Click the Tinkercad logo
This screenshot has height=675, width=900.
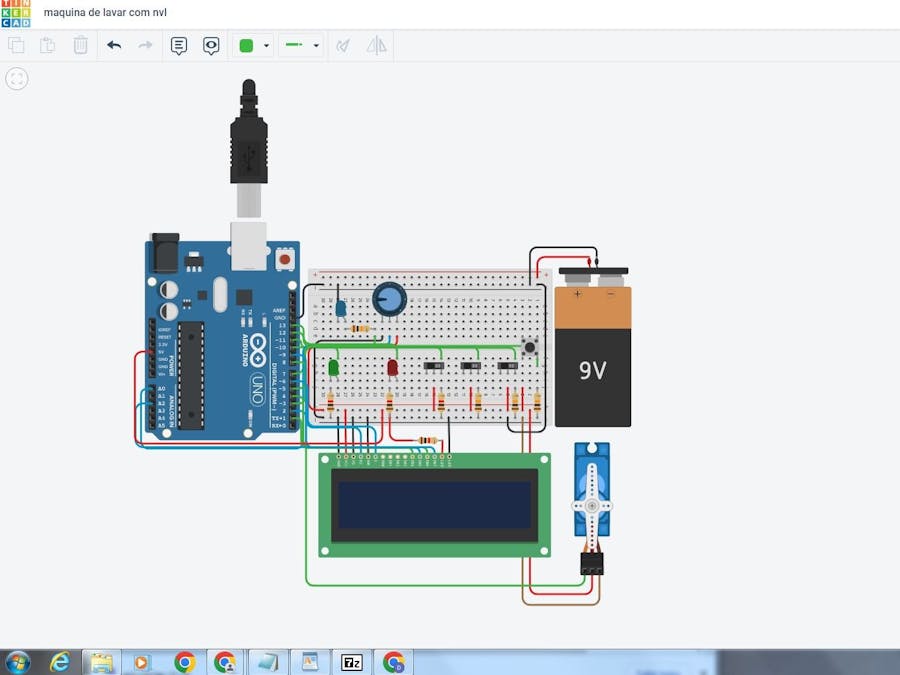tap(16, 13)
